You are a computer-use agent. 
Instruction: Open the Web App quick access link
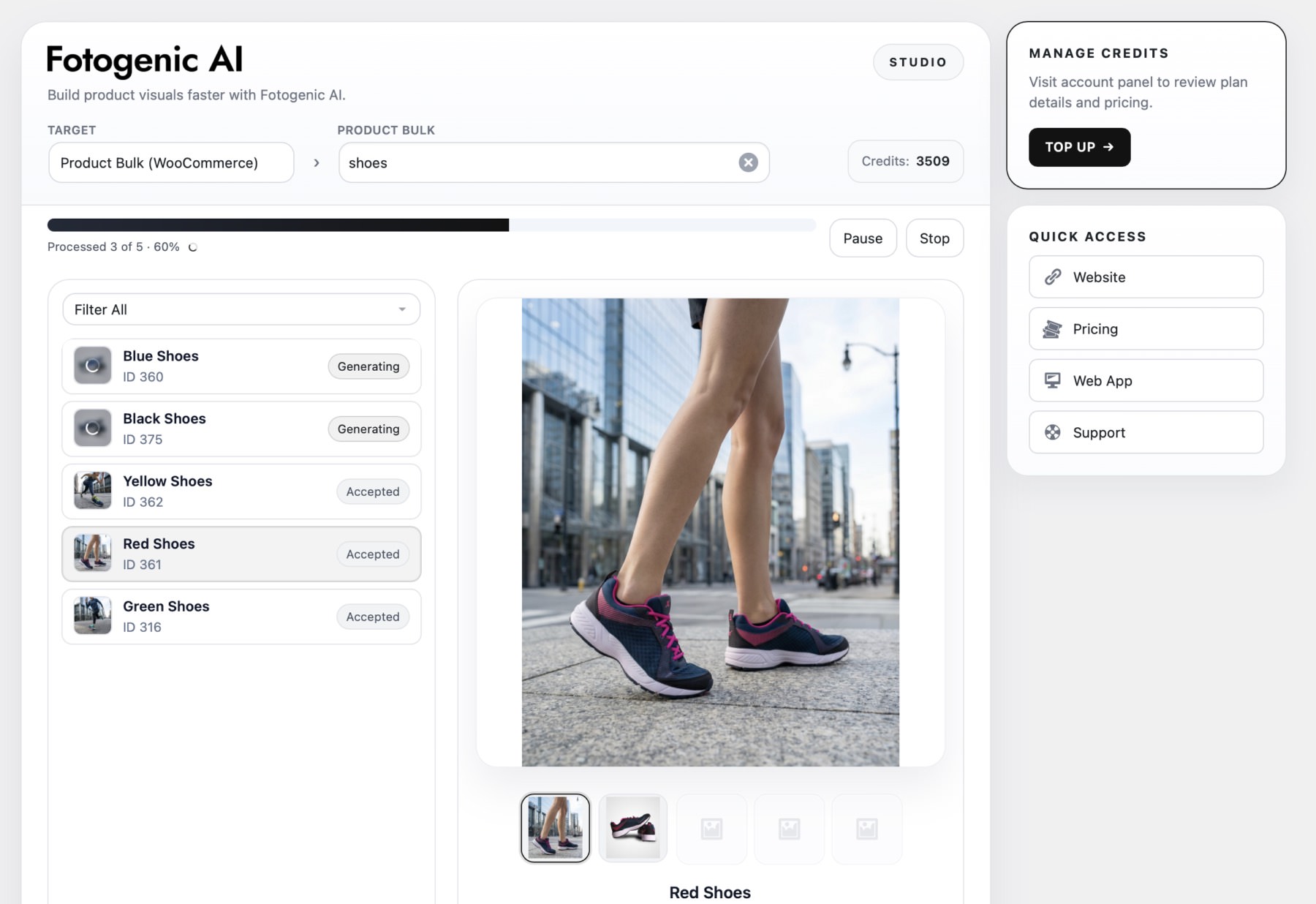coord(1146,380)
